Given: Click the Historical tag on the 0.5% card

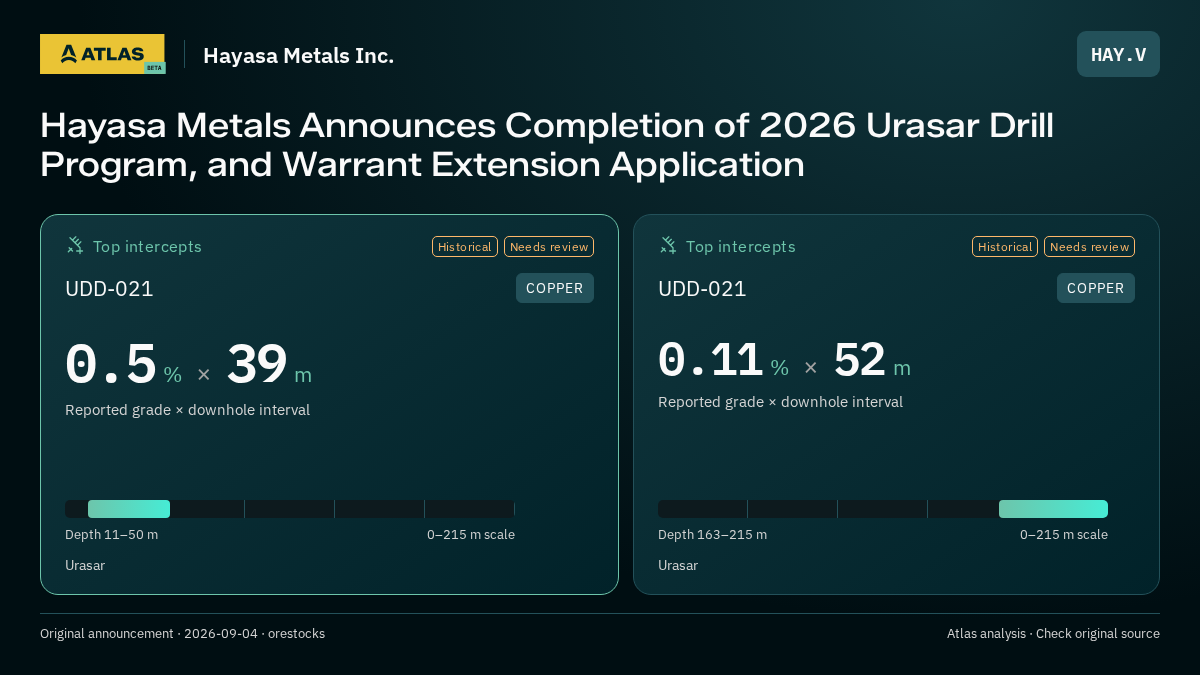Looking at the screenshot, I should pos(465,247).
